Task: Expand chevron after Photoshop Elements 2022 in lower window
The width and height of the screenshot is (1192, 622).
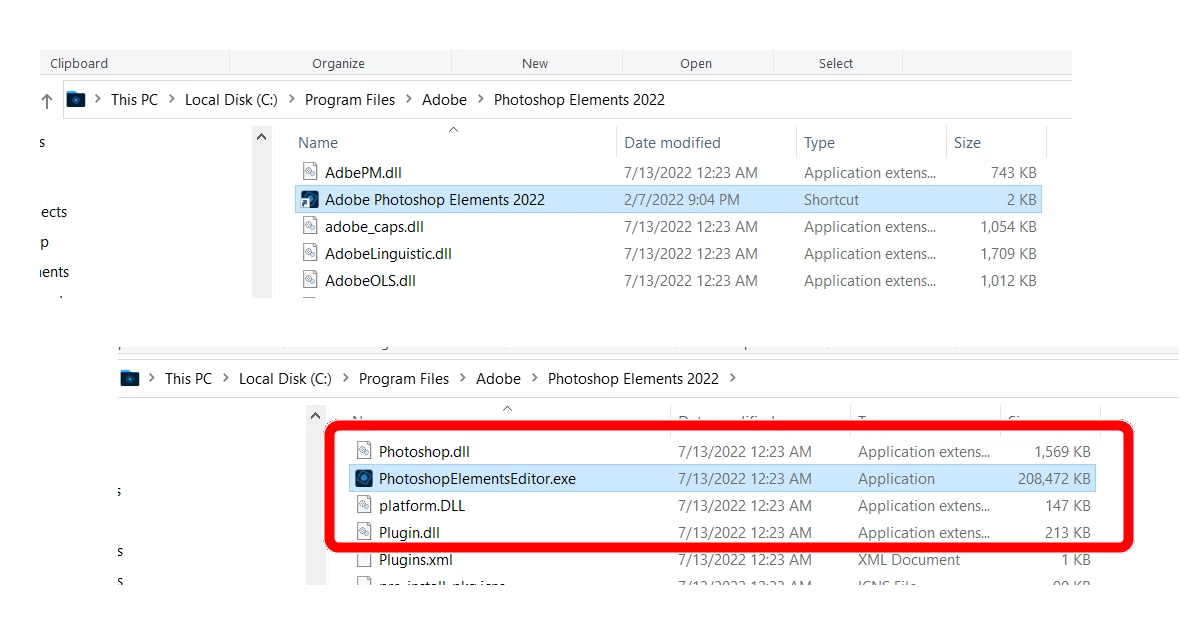Action: tap(733, 378)
